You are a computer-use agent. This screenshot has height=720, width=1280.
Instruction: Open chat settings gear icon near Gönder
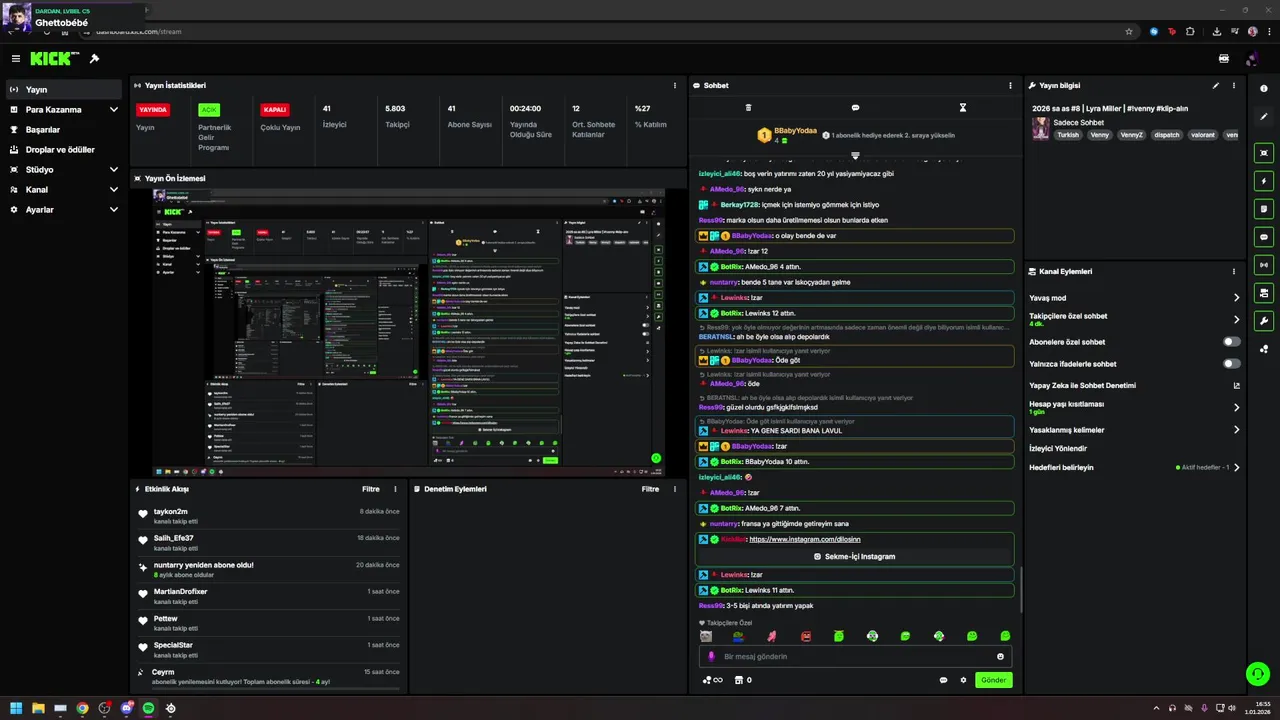pyautogui.click(x=964, y=680)
